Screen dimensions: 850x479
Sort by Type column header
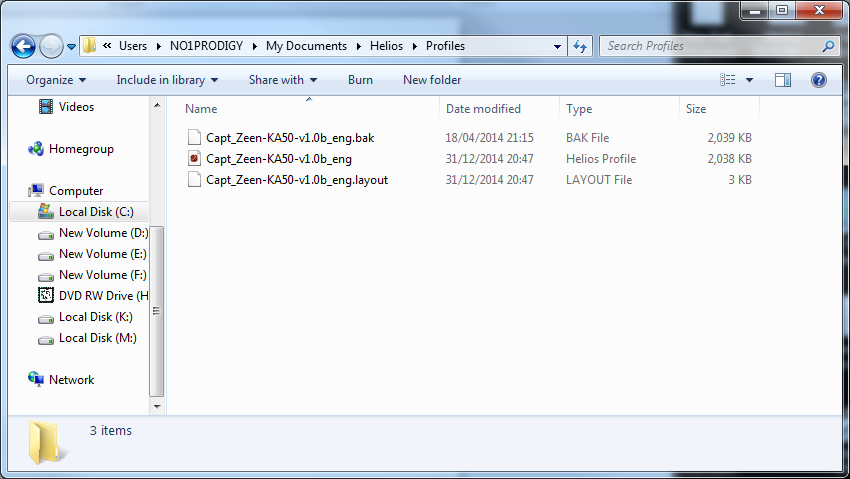(579, 109)
